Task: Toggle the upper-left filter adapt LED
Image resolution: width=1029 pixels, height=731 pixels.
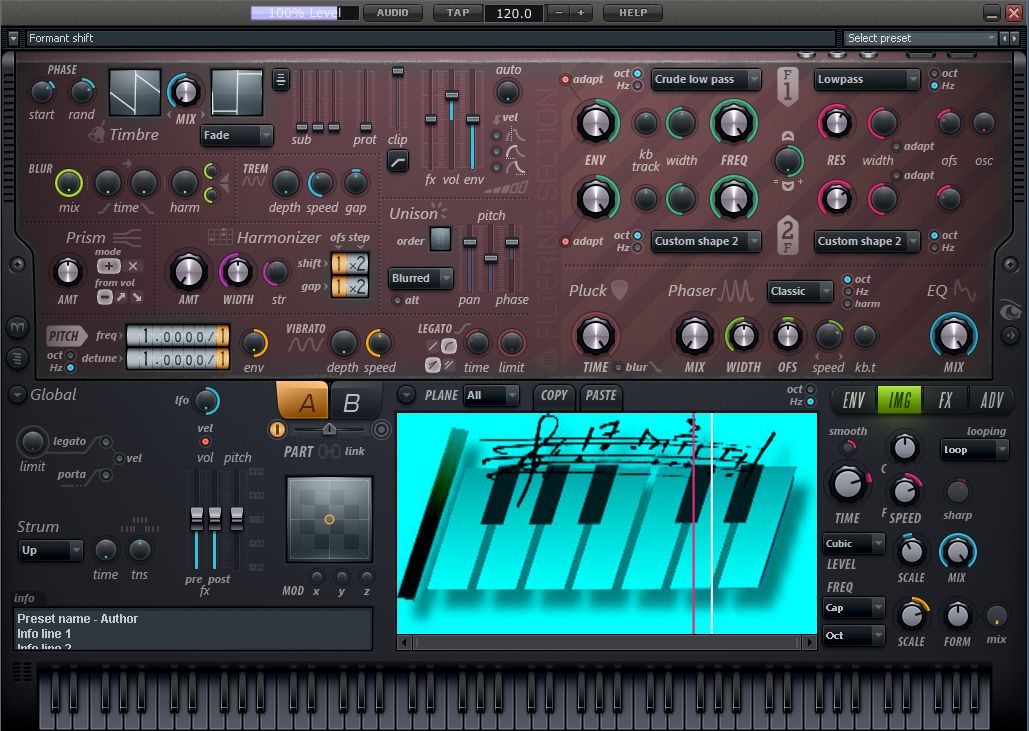Action: 565,79
